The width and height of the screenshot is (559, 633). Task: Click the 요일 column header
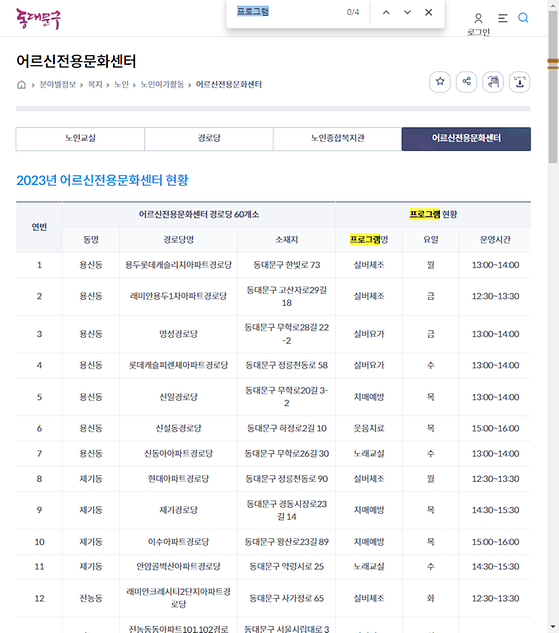point(431,240)
